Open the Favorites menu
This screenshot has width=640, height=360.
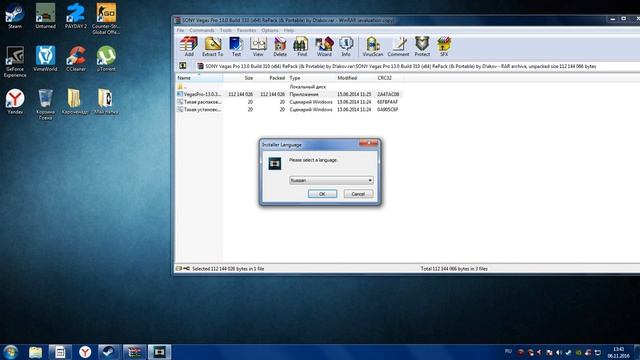(247, 30)
